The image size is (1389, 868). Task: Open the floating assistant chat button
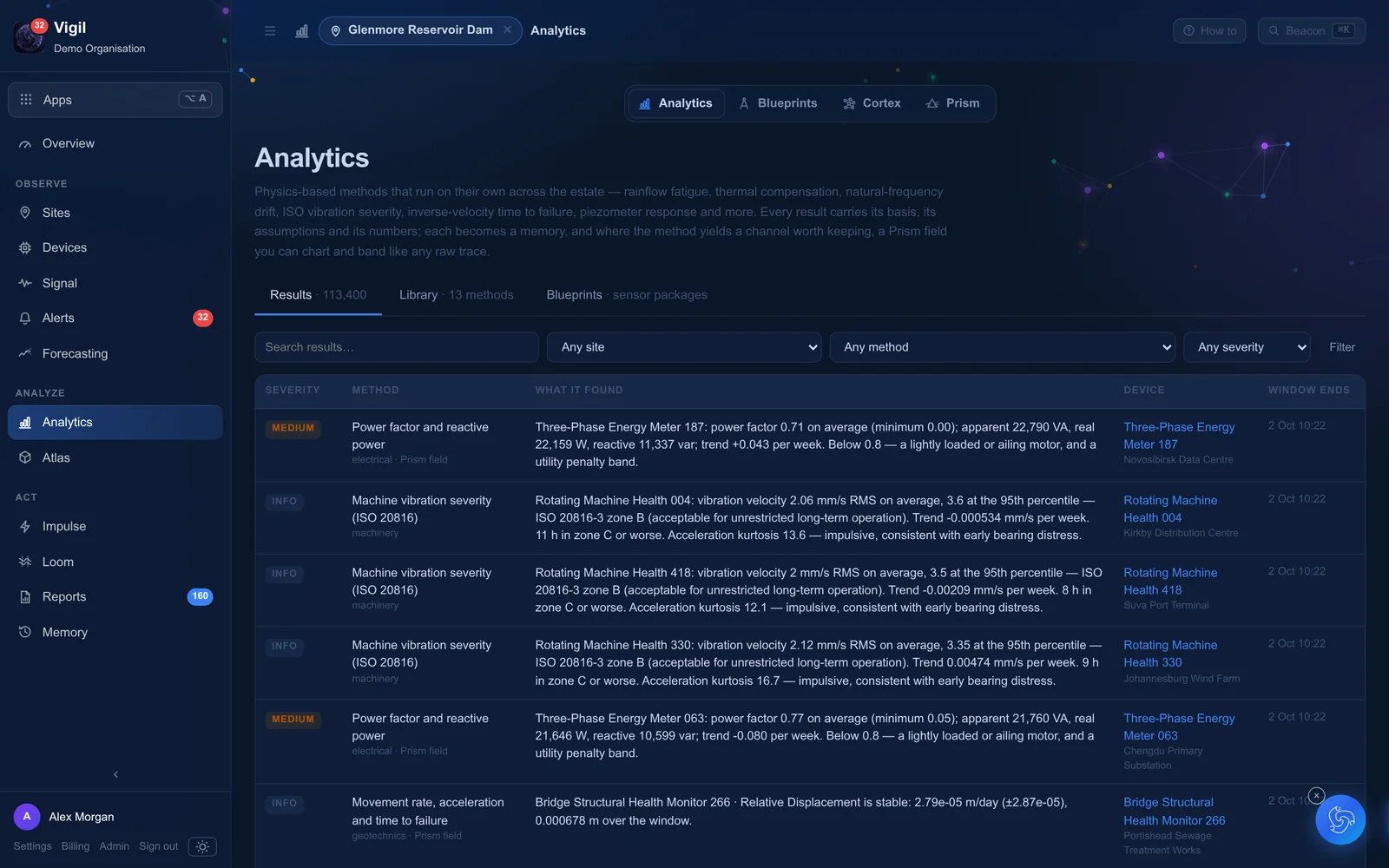(x=1340, y=819)
